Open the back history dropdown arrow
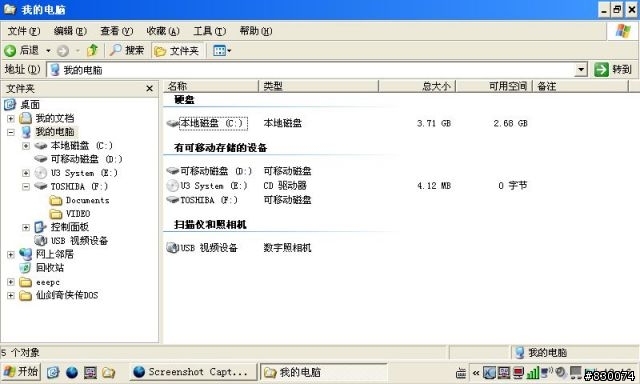Image resolution: width=640 pixels, height=384 pixels. coord(48,51)
